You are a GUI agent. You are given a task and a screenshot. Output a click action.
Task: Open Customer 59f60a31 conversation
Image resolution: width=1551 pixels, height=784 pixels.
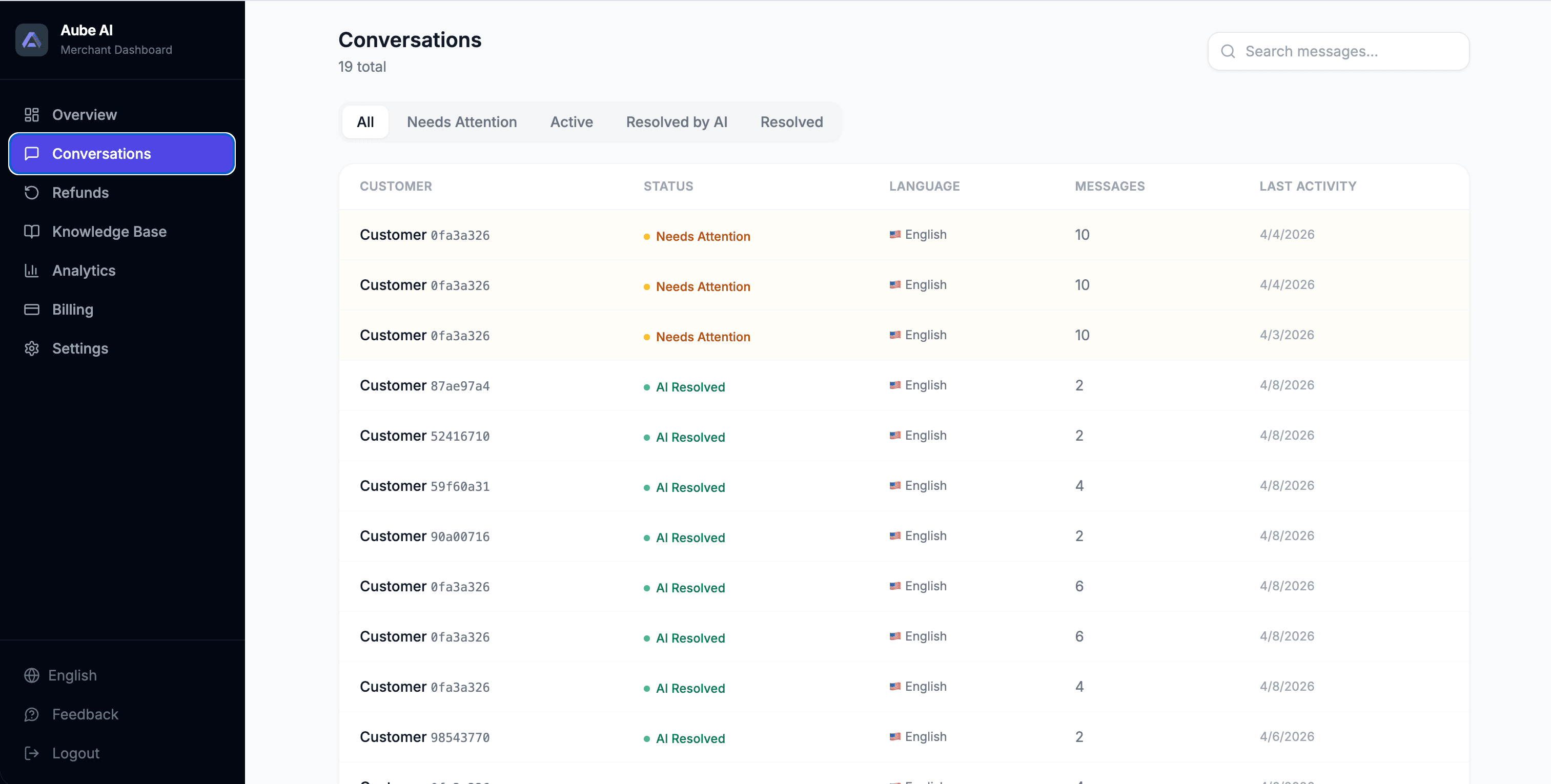click(x=904, y=486)
